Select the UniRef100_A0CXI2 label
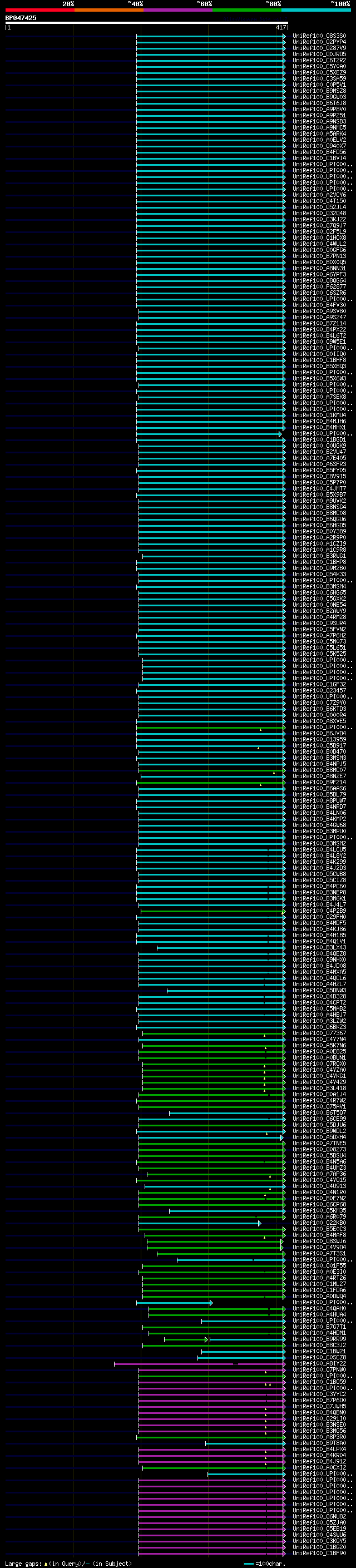Image resolution: width=356 pixels, height=1568 pixels. pos(319,1467)
